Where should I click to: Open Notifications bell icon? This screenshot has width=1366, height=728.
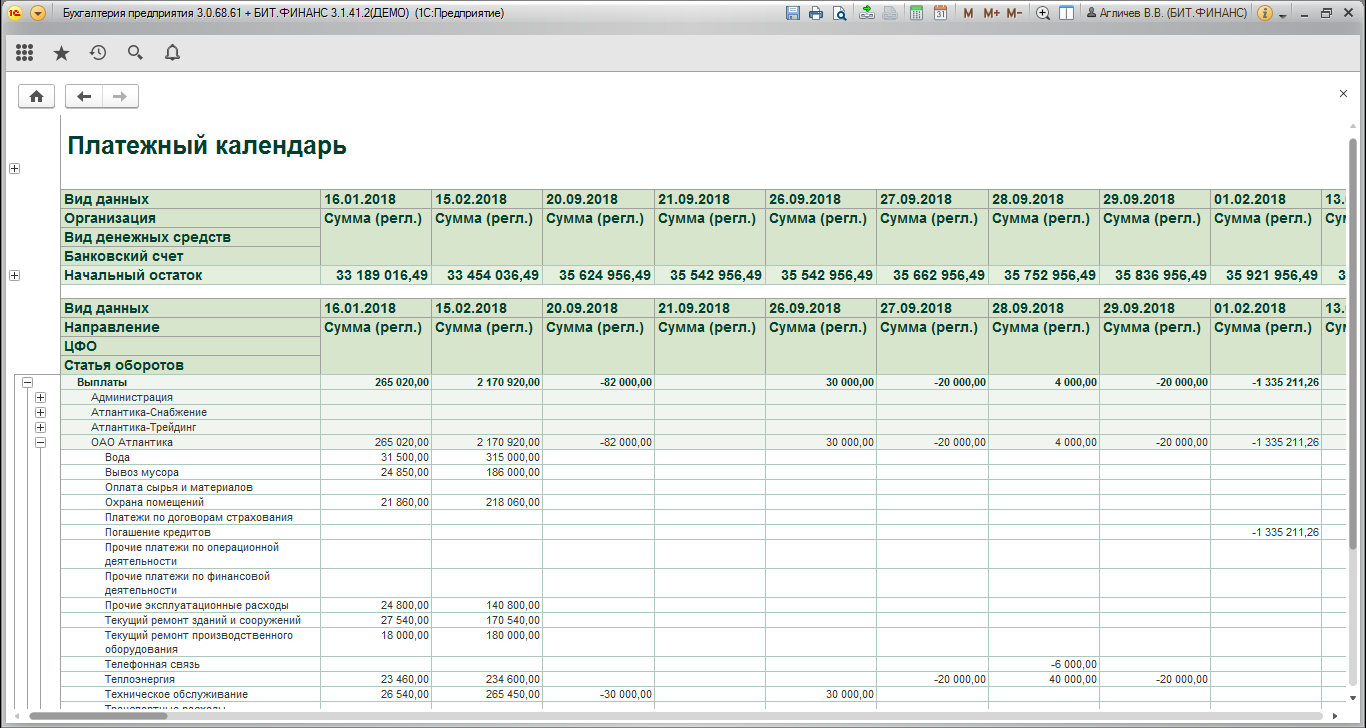(172, 52)
